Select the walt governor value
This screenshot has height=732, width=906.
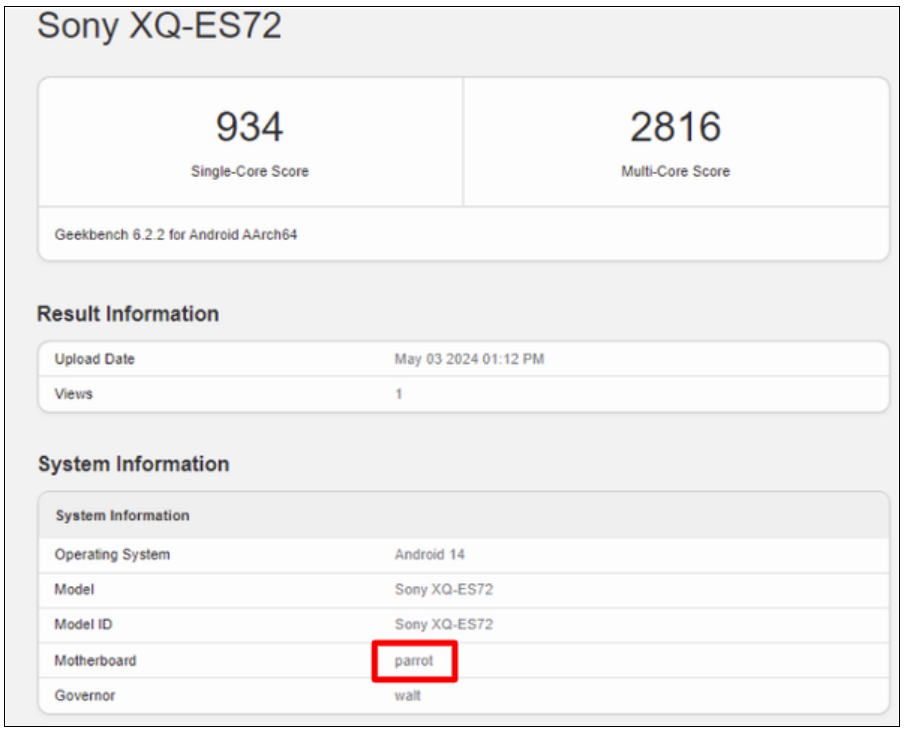407,695
